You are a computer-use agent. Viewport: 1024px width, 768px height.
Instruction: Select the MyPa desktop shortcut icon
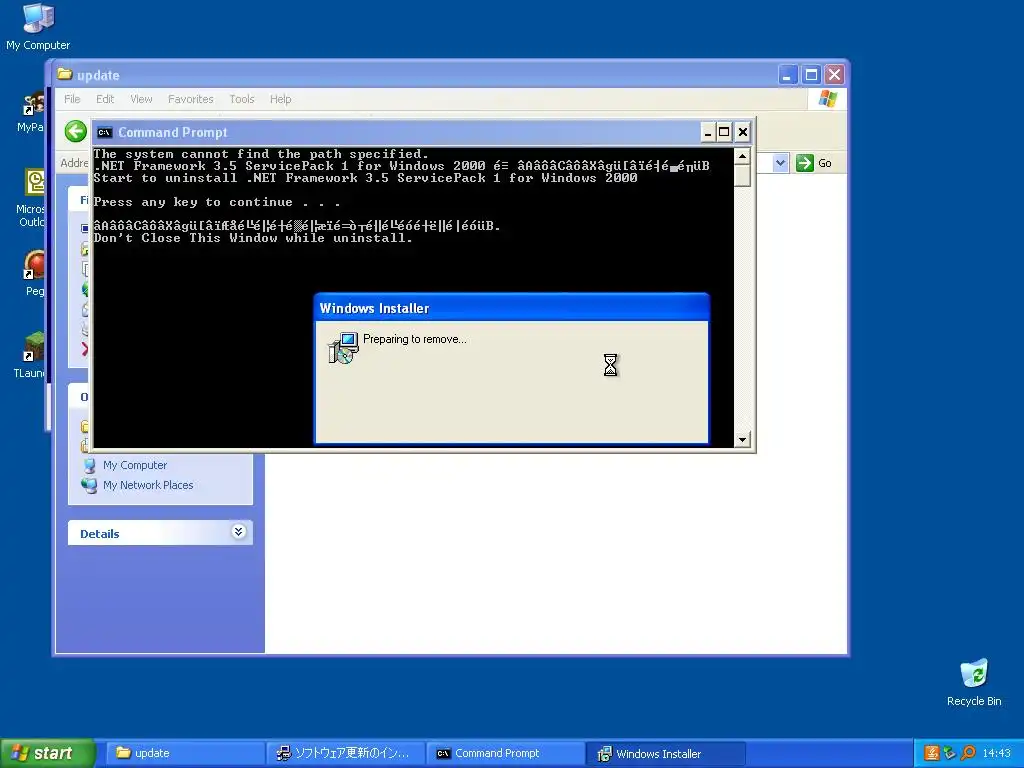coord(32,112)
